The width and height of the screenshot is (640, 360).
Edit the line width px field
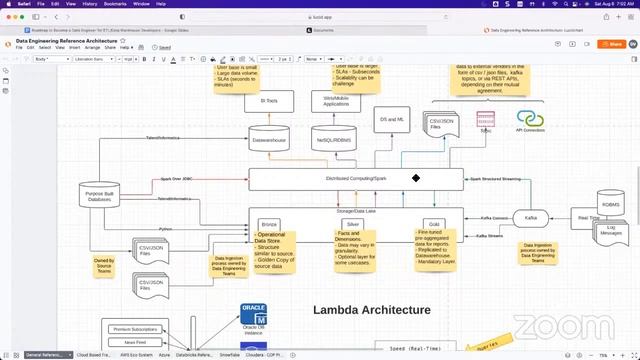284,59
